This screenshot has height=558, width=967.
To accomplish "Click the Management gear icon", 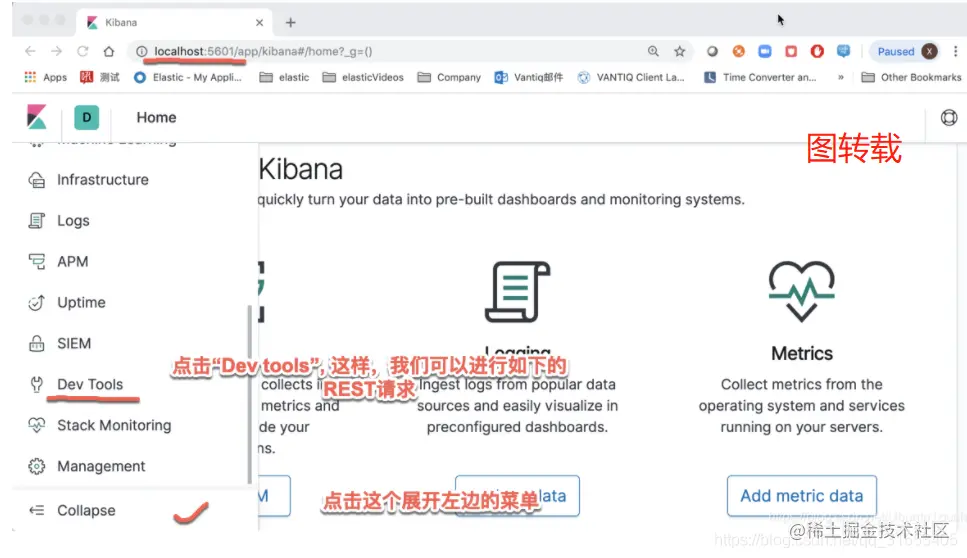I will 36,466.
